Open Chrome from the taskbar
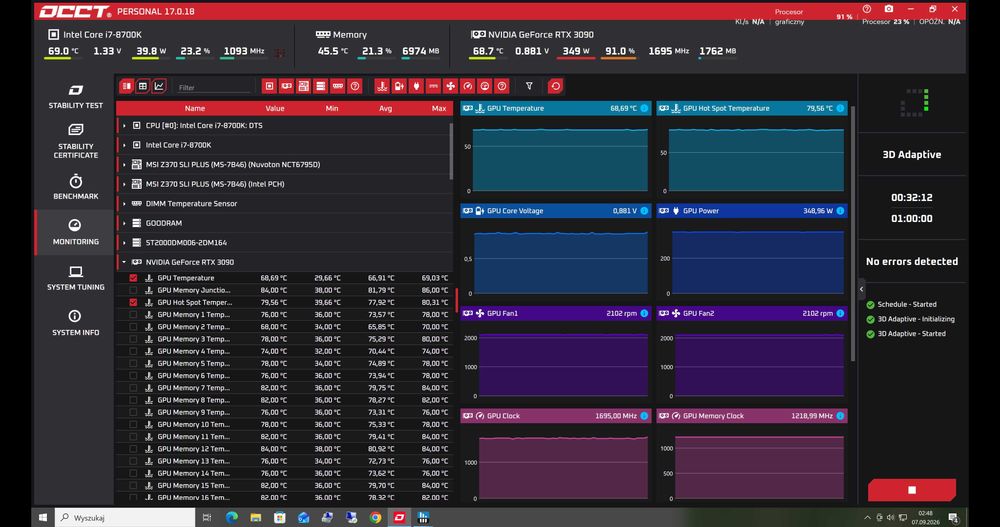 point(375,517)
